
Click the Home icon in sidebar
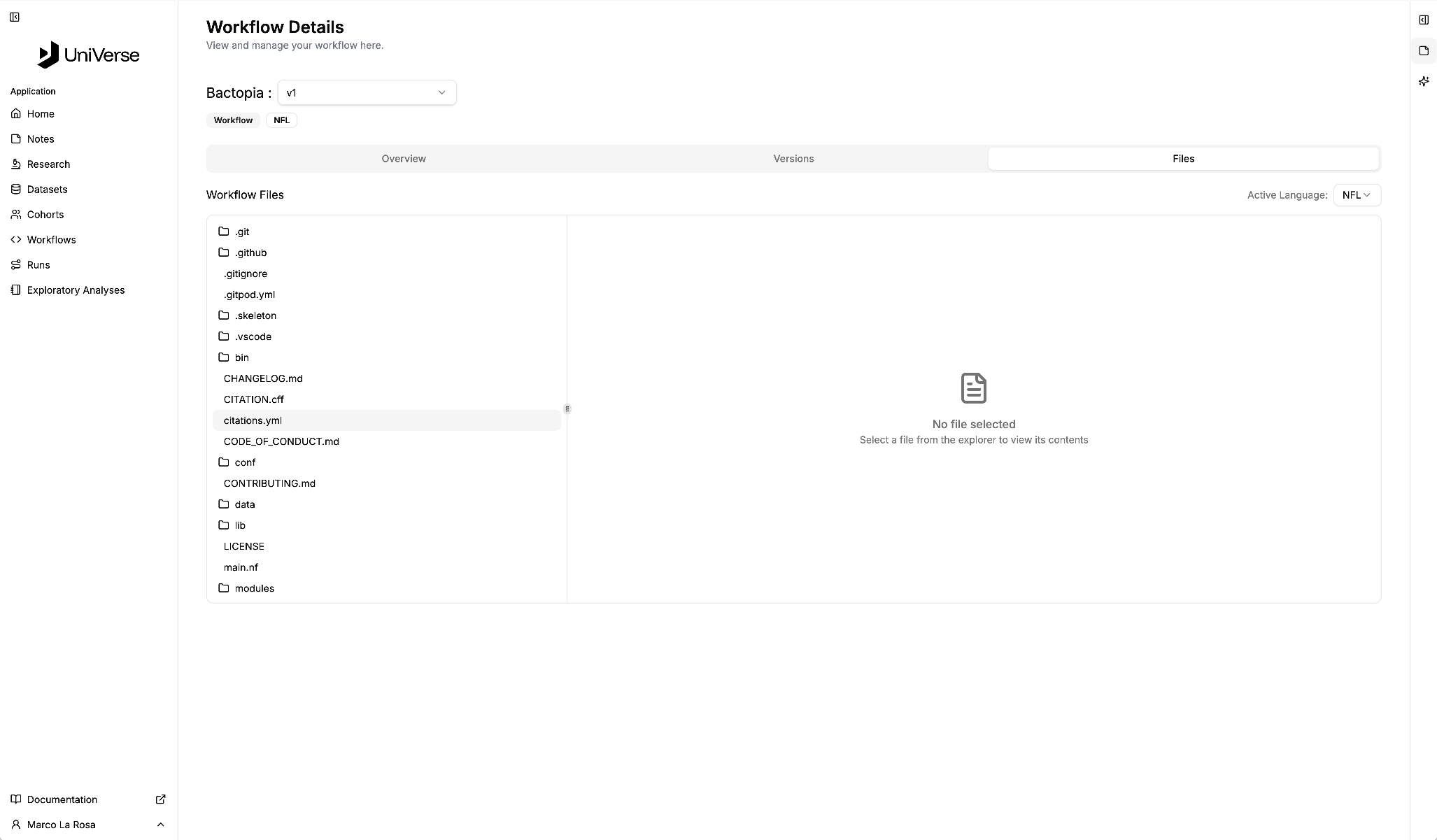point(16,113)
